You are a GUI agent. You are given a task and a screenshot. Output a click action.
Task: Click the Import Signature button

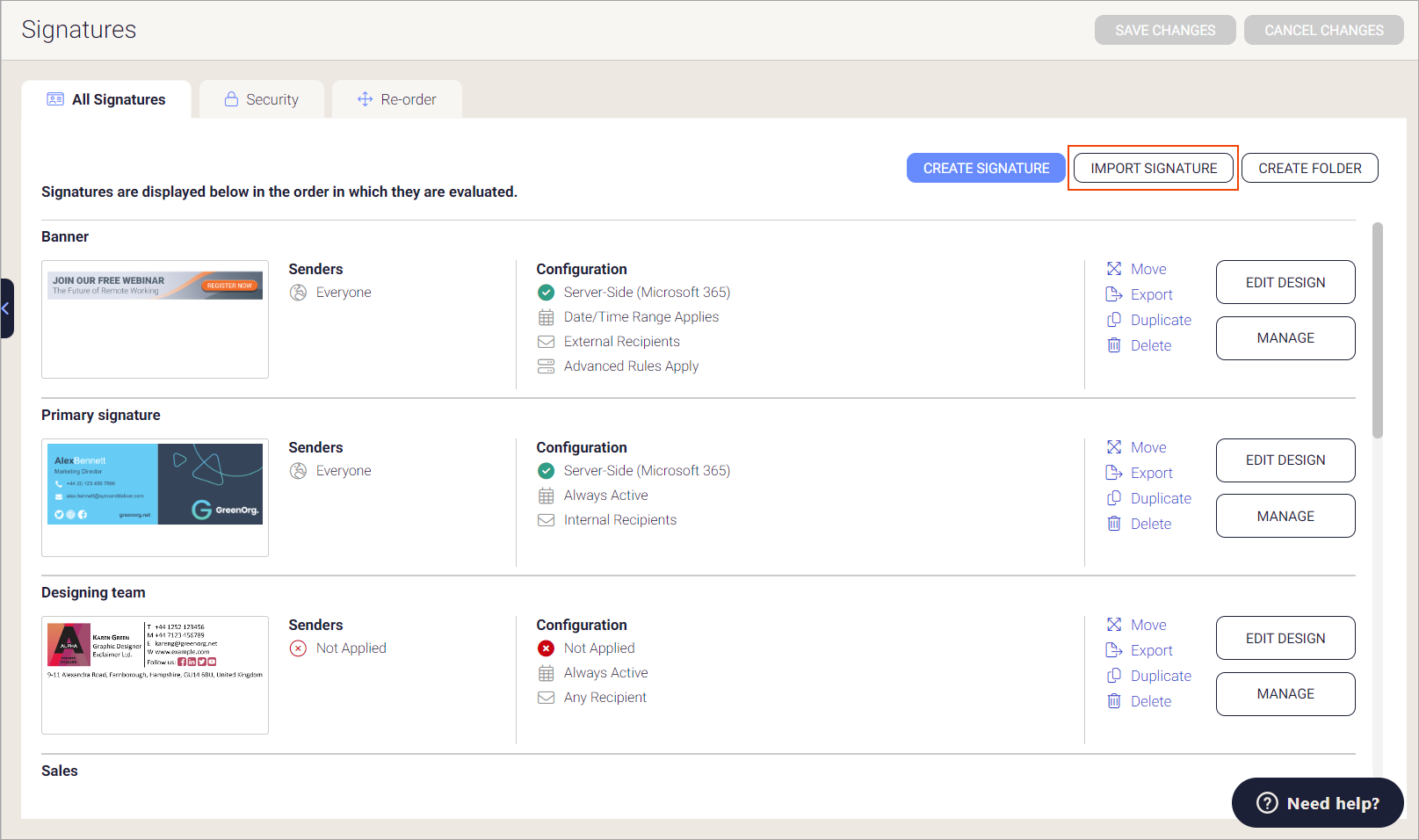1154,168
